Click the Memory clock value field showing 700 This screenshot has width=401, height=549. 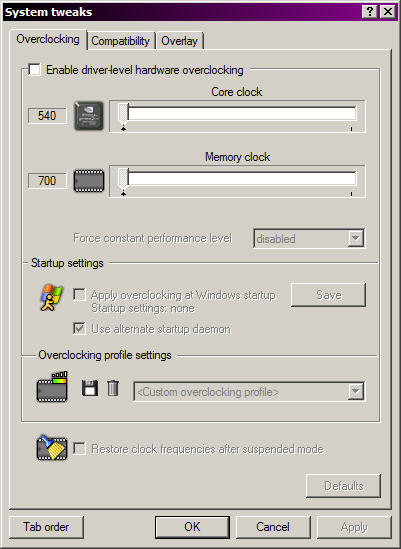[47, 181]
